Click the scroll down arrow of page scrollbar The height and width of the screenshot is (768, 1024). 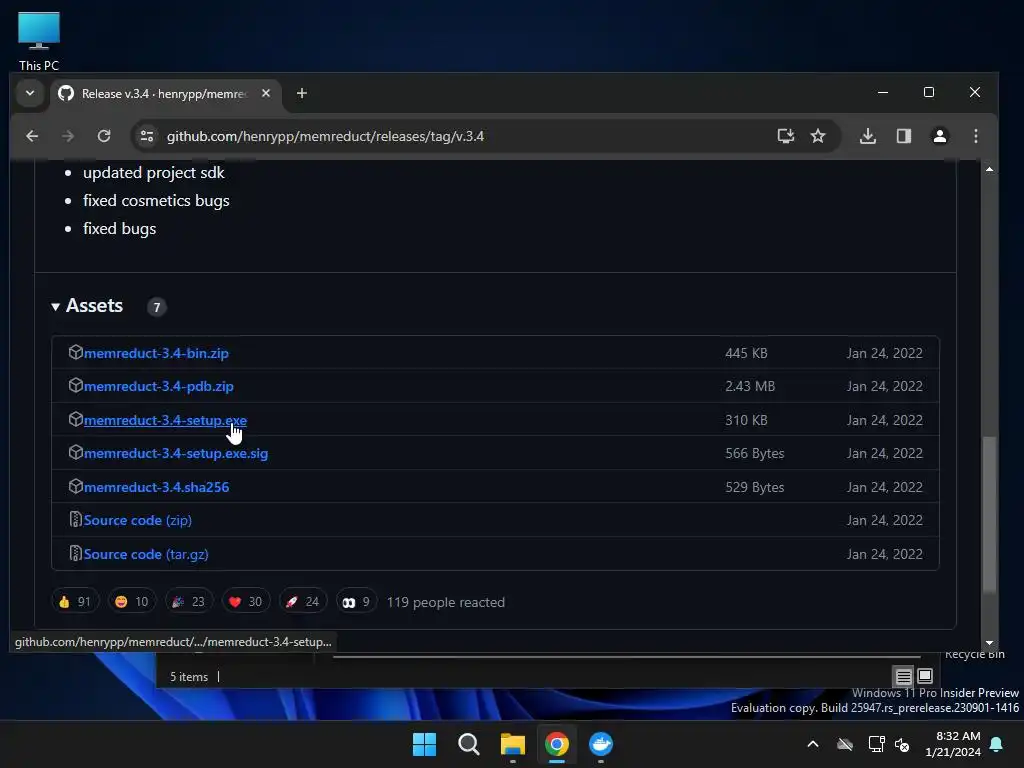[x=989, y=643]
